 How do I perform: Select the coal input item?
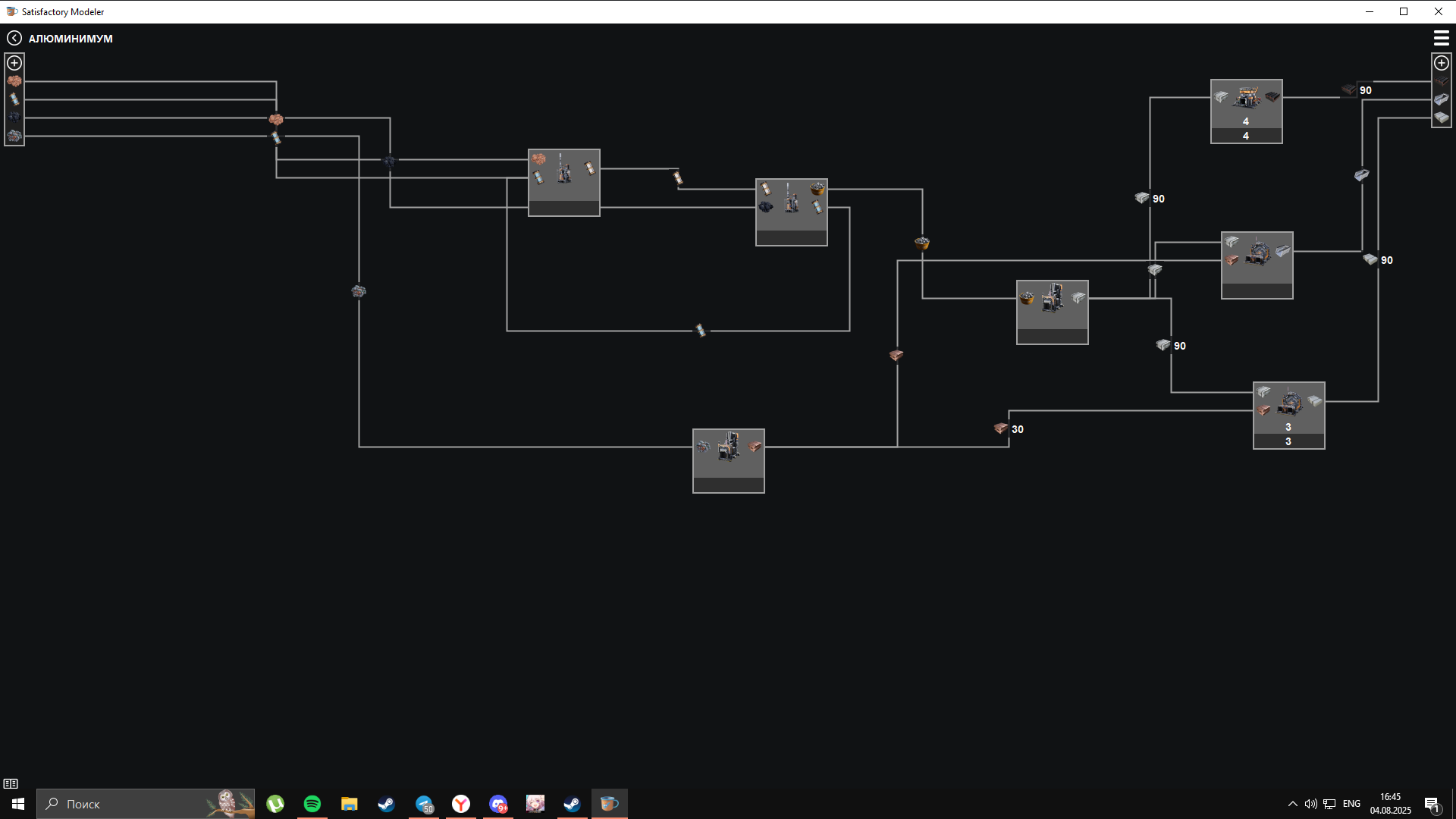click(x=14, y=118)
